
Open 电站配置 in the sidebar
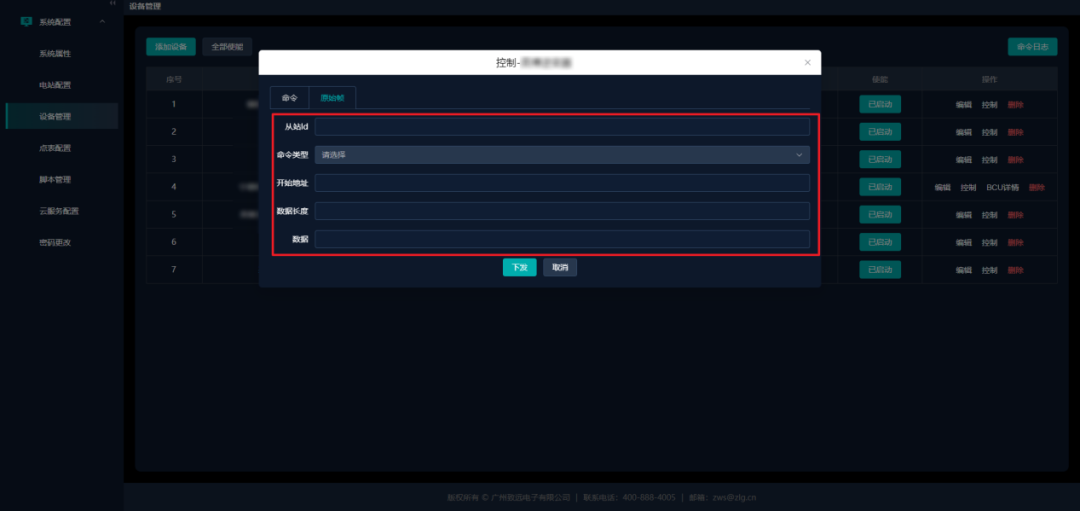click(55, 85)
